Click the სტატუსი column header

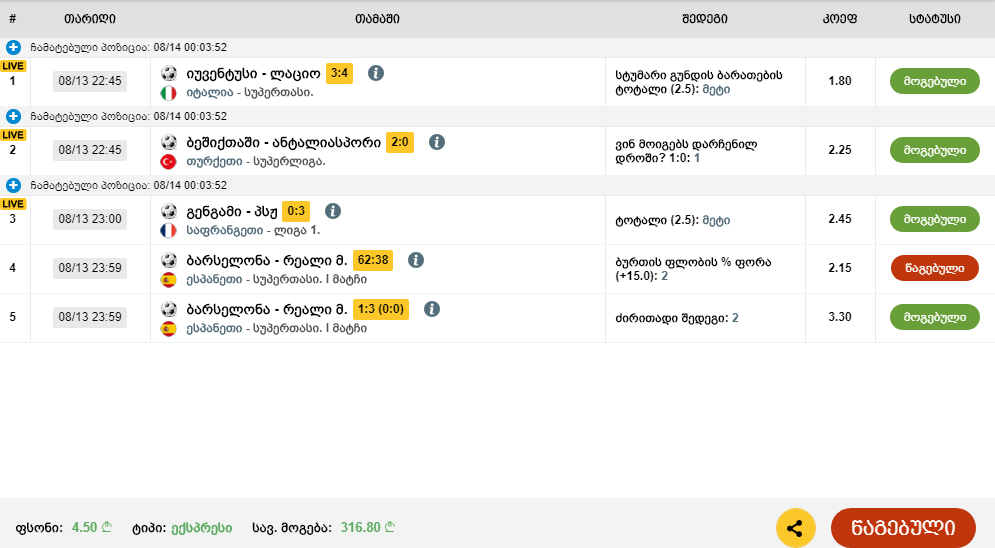[935, 19]
